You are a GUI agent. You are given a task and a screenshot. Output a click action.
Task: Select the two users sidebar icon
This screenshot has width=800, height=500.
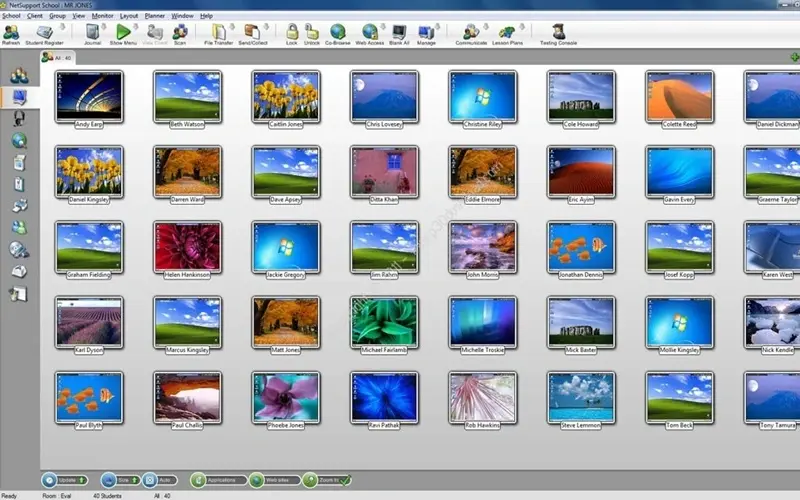19,228
